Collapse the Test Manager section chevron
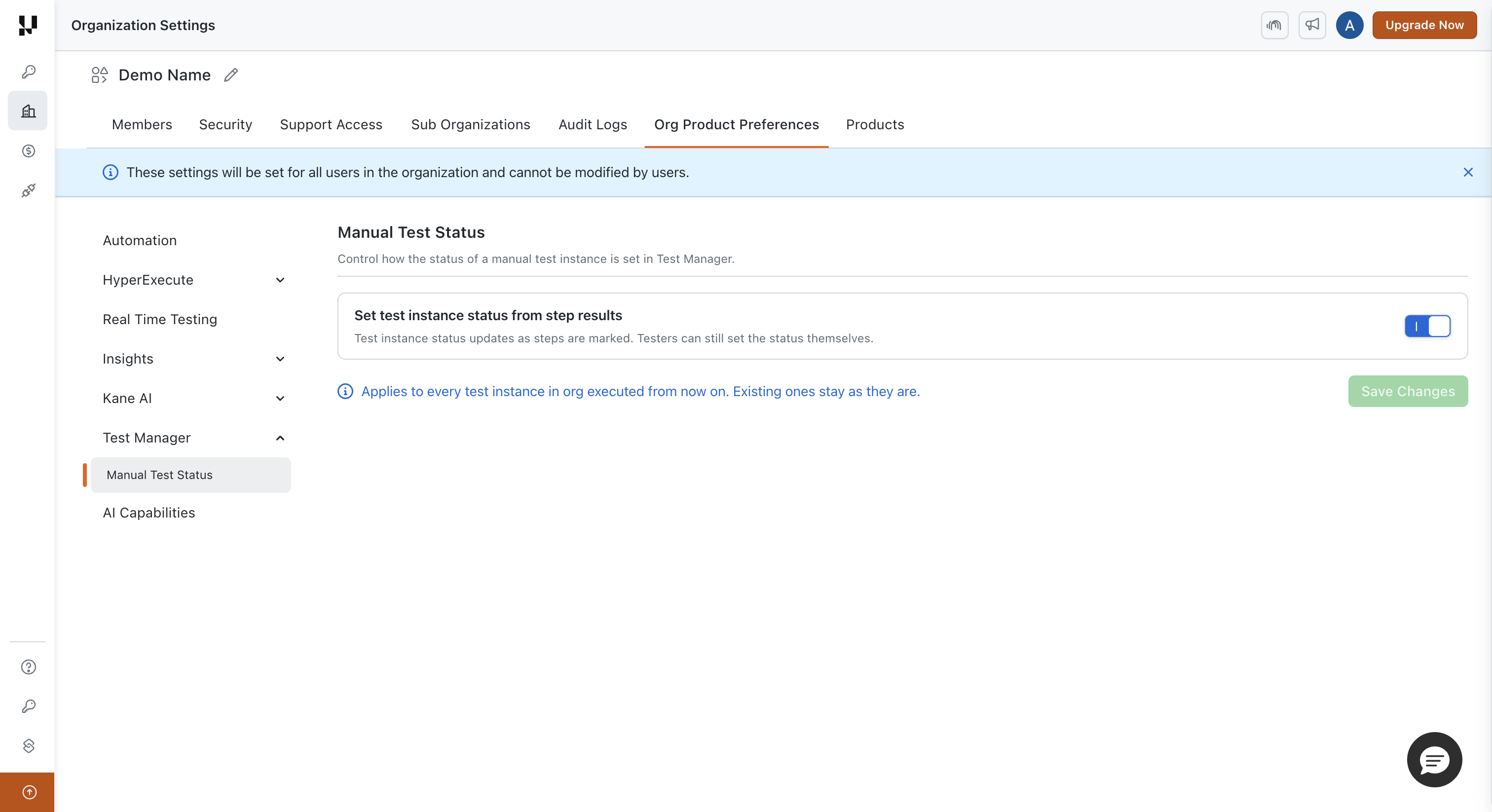The height and width of the screenshot is (812, 1492). [x=280, y=438]
